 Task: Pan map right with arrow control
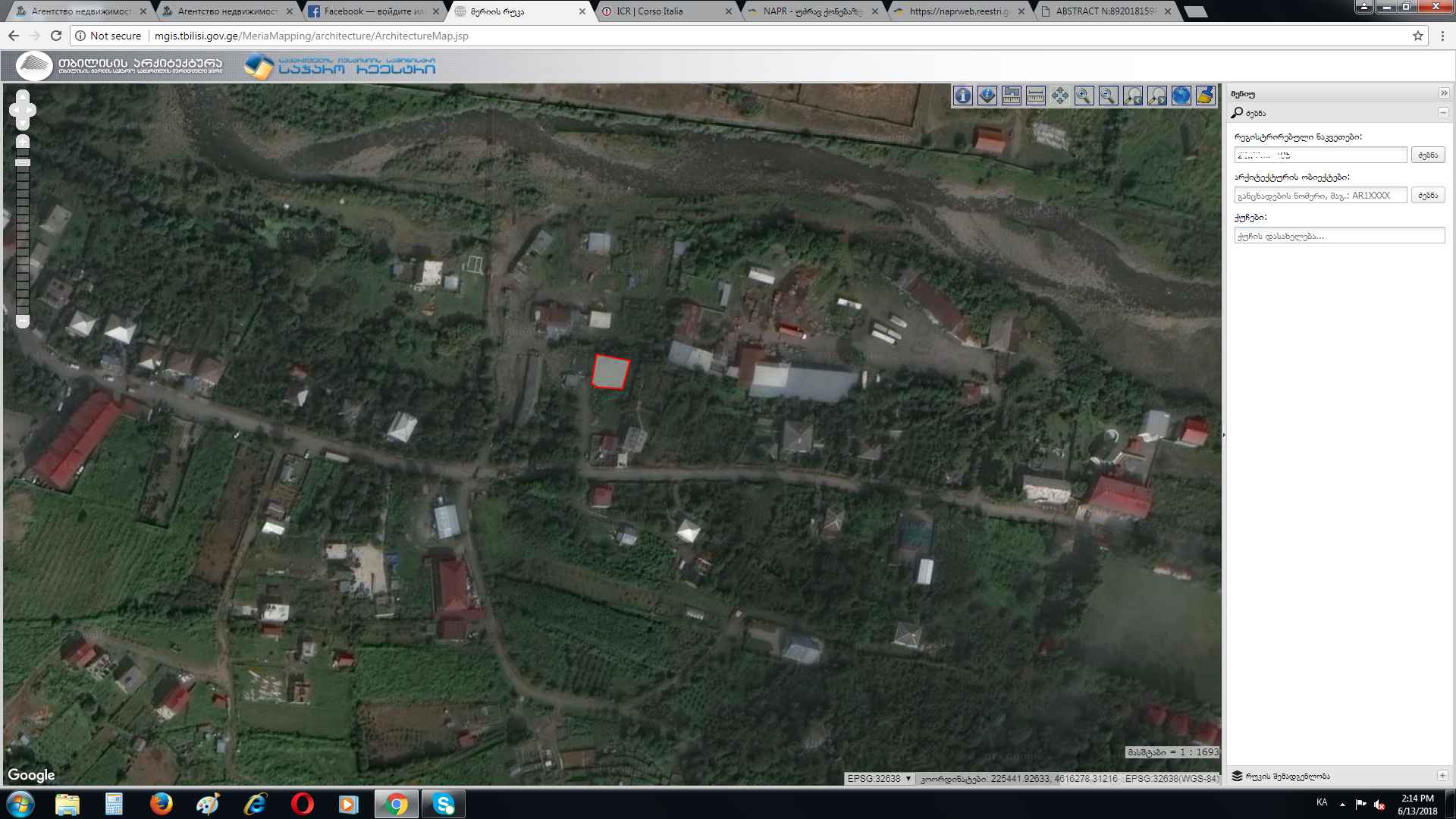click(x=31, y=110)
